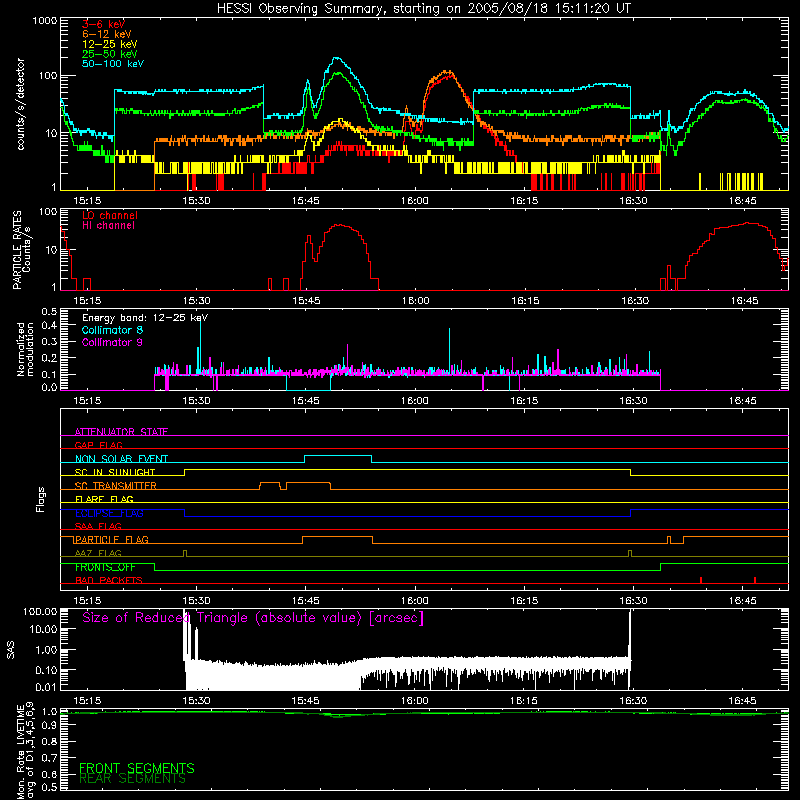This screenshot has height=800, width=800.
Task: Select the 3-6 keV legend label
Action: (x=104, y=24)
